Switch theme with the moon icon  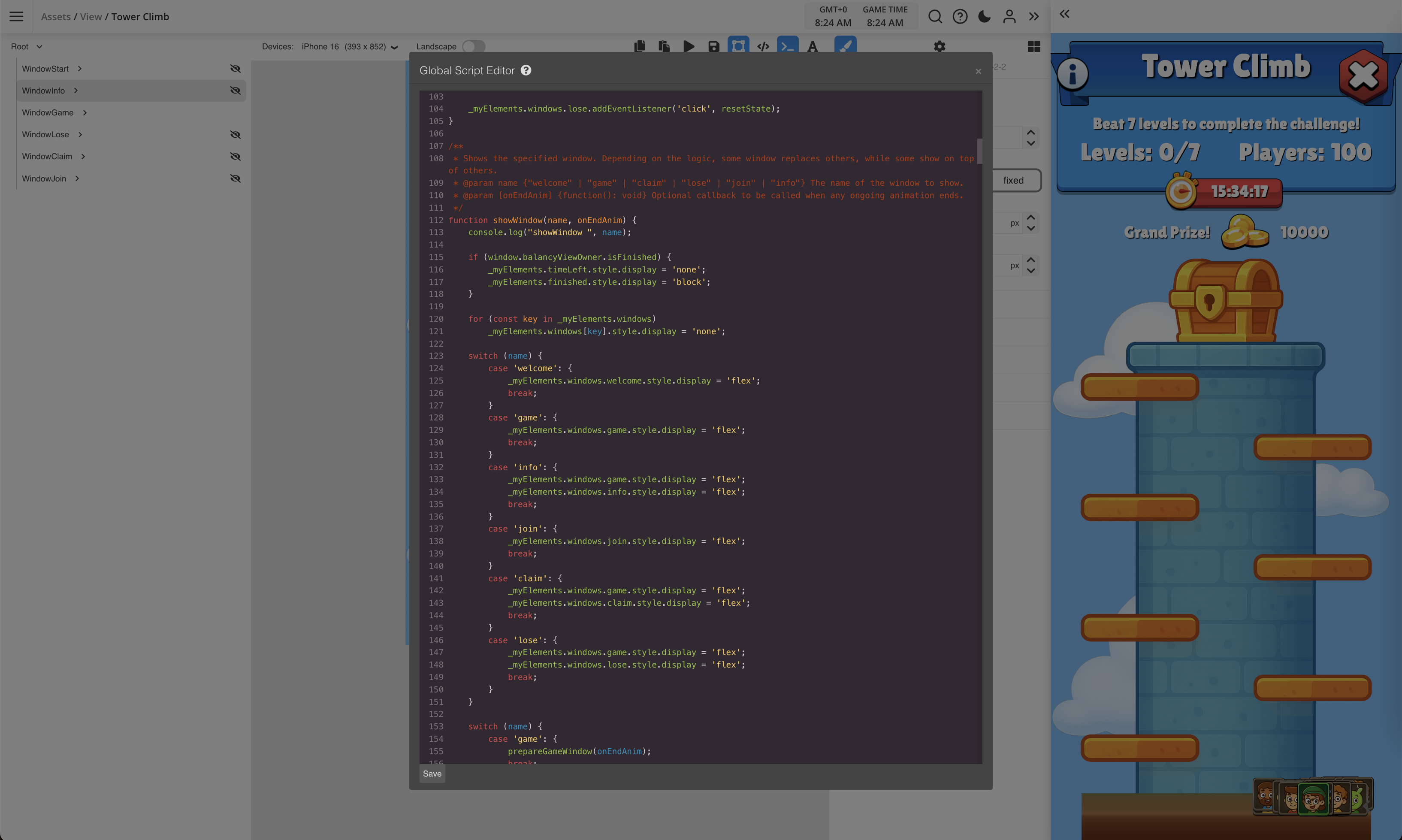(x=984, y=16)
